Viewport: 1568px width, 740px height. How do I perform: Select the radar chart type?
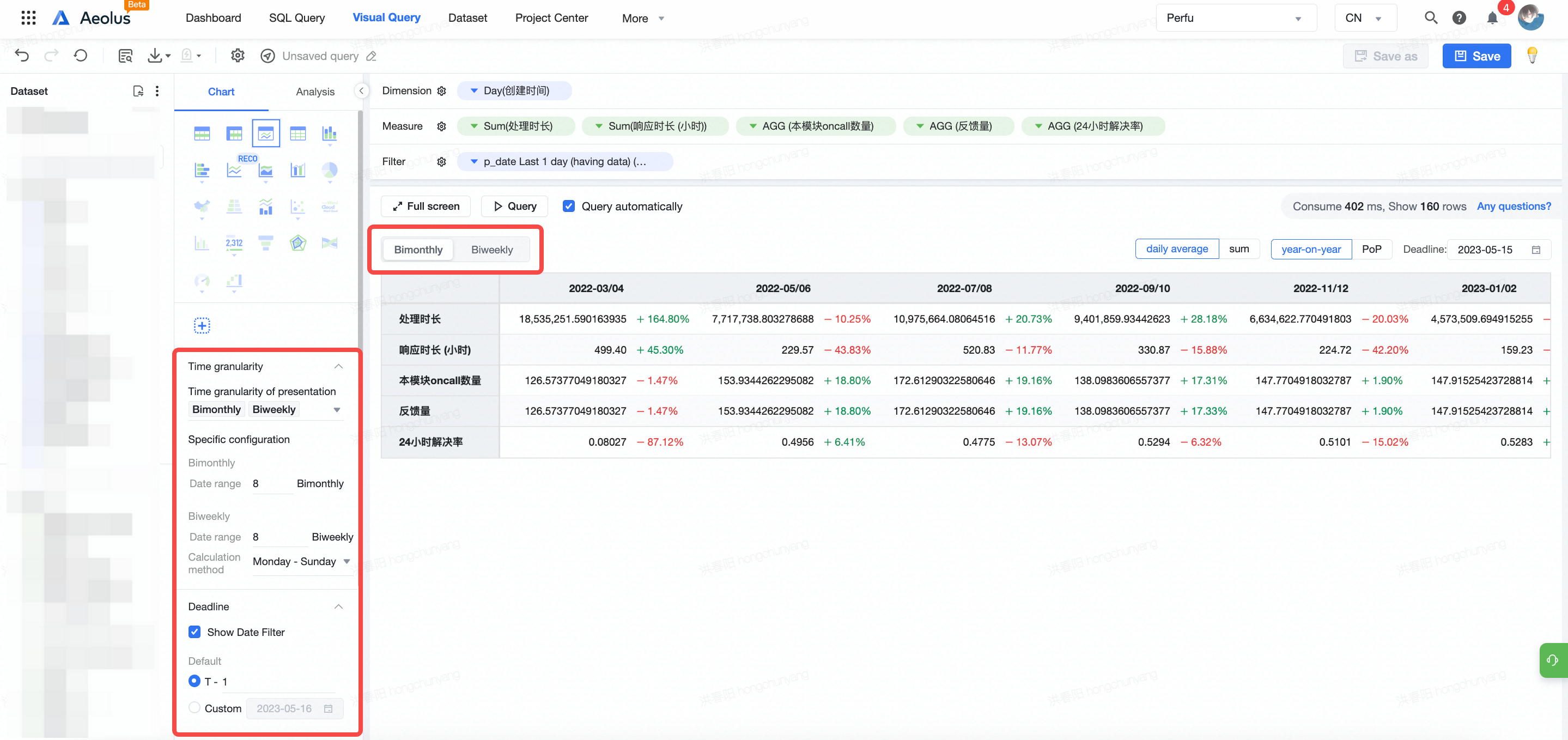point(297,243)
